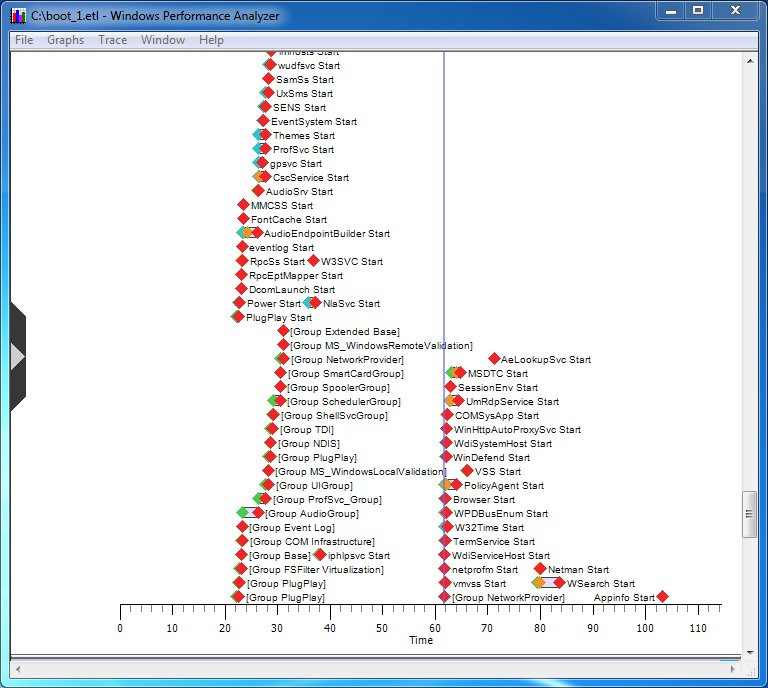The height and width of the screenshot is (688, 768).
Task: Select the FontCache Start diamond marker
Action: (x=243, y=219)
